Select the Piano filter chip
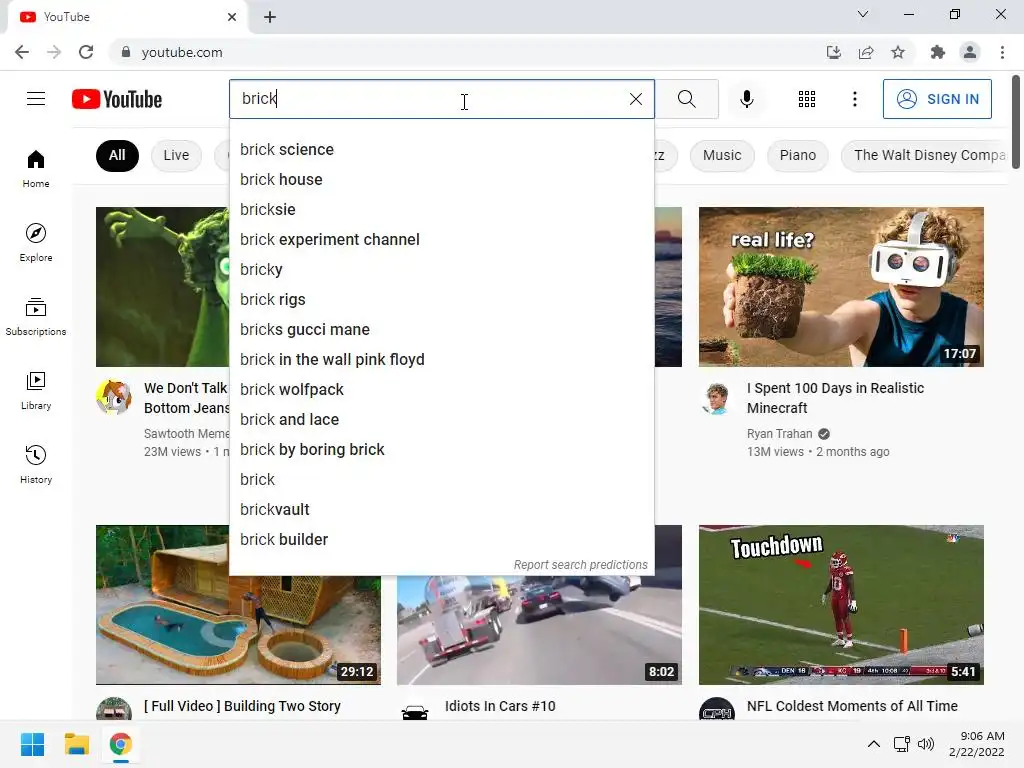 click(x=797, y=155)
